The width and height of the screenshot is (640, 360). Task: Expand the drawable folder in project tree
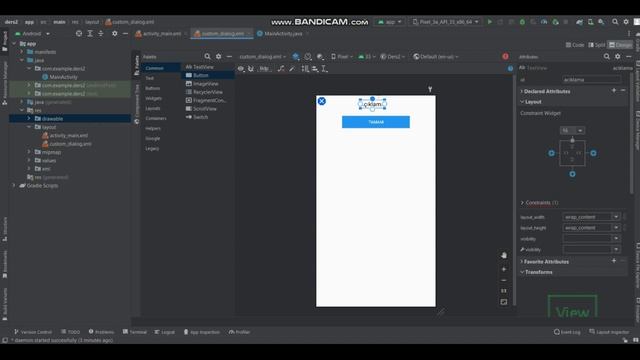(x=29, y=118)
